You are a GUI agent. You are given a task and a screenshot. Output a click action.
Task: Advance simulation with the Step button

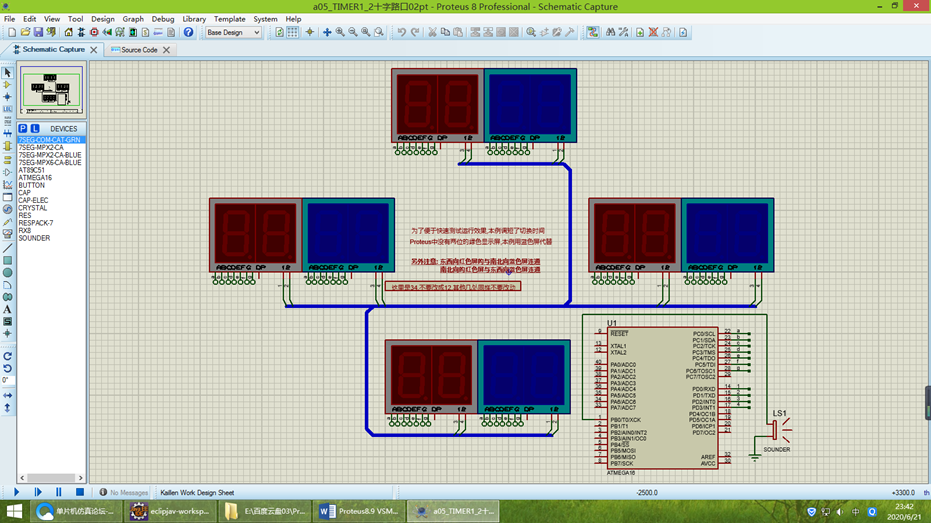(37, 492)
